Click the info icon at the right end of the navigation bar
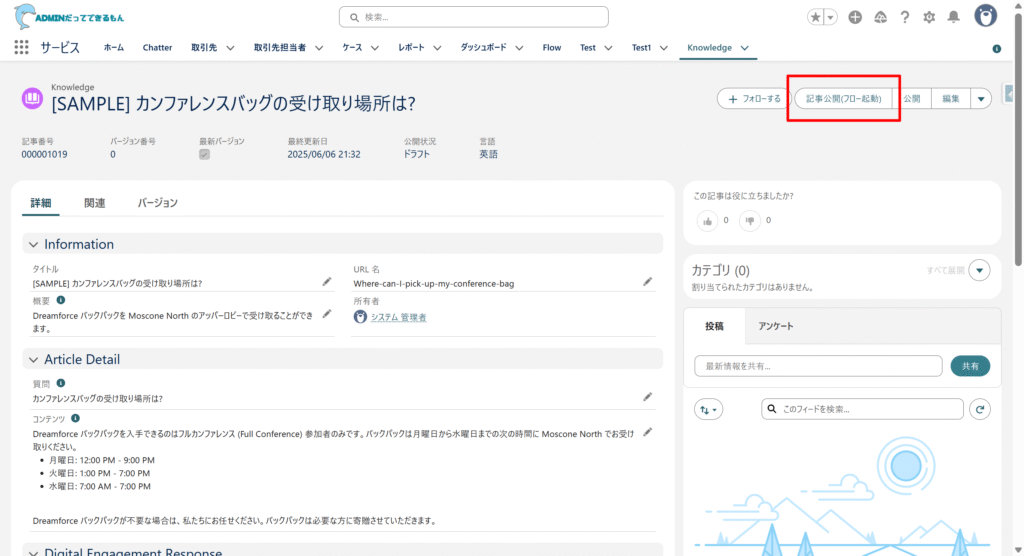This screenshot has height=556, width=1024. [x=997, y=49]
